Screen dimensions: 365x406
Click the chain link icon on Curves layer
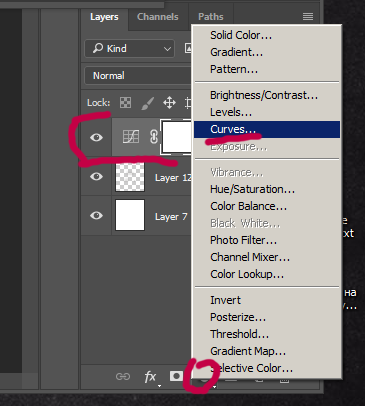click(153, 137)
